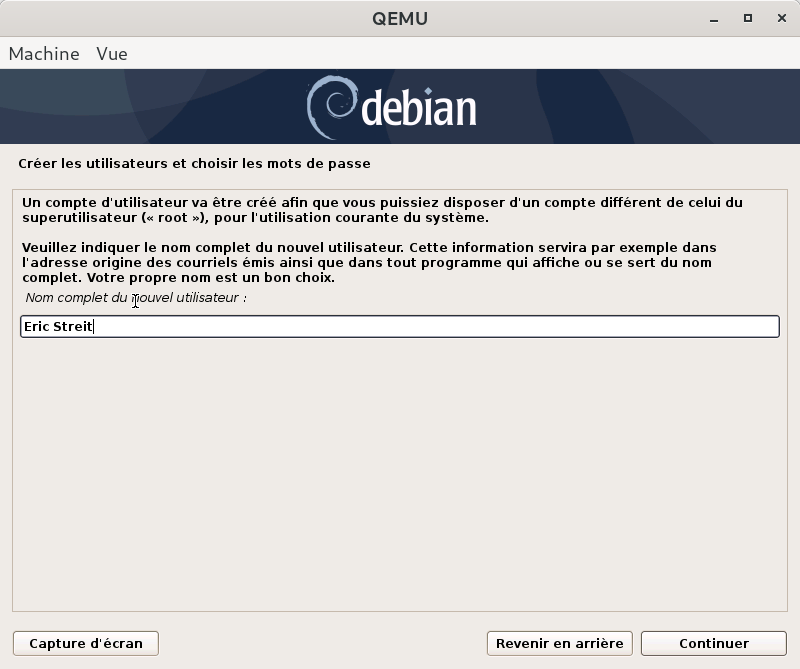
Task: Click the QEMU window title text
Action: [x=399, y=18]
